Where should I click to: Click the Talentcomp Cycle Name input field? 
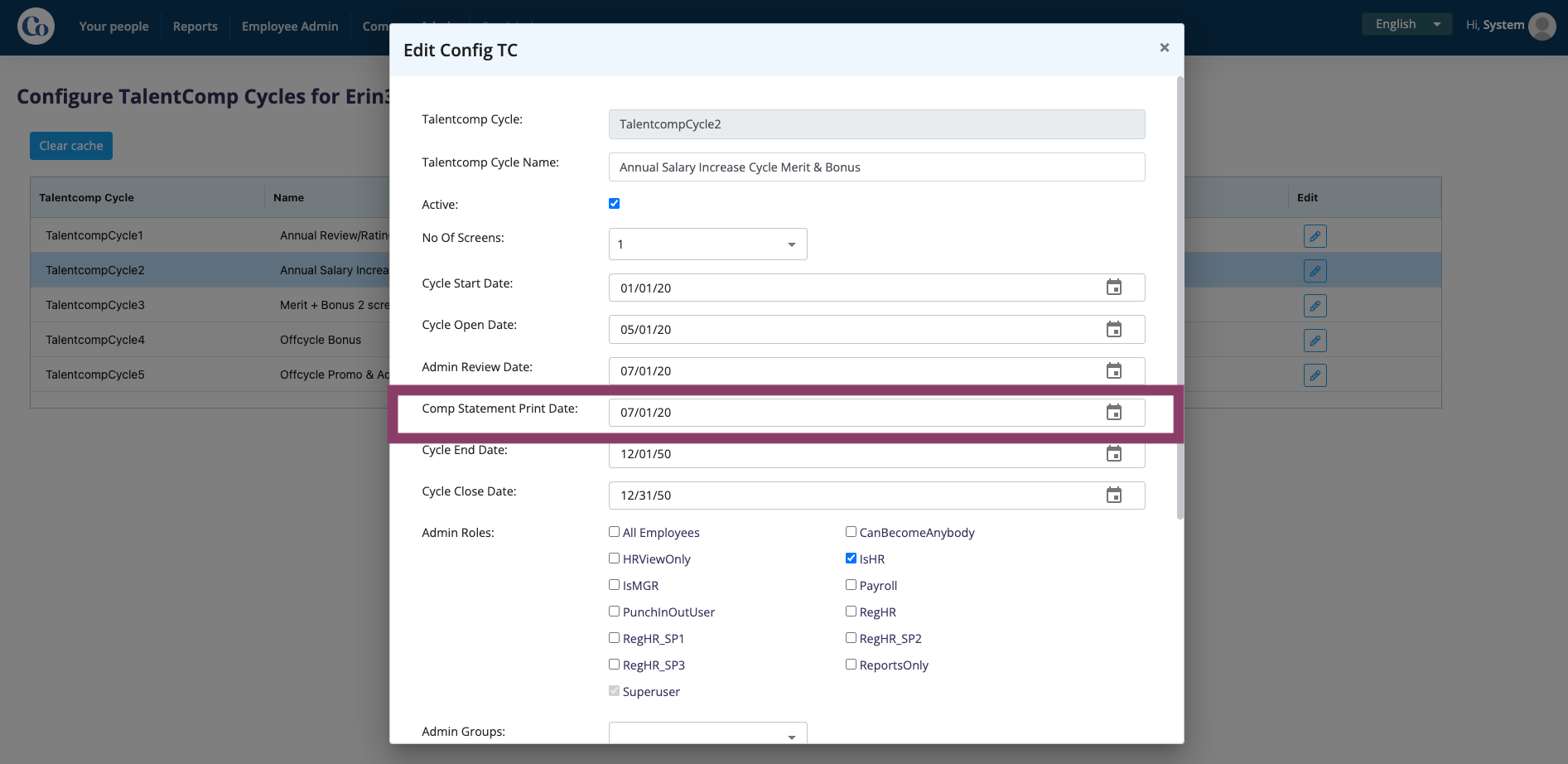[x=876, y=167]
